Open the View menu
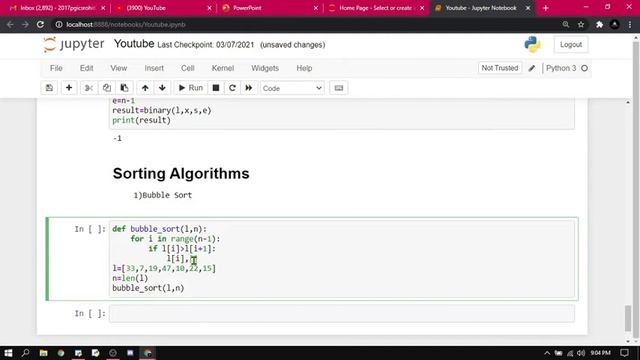Screen dimensions: 640x360 (119, 68)
